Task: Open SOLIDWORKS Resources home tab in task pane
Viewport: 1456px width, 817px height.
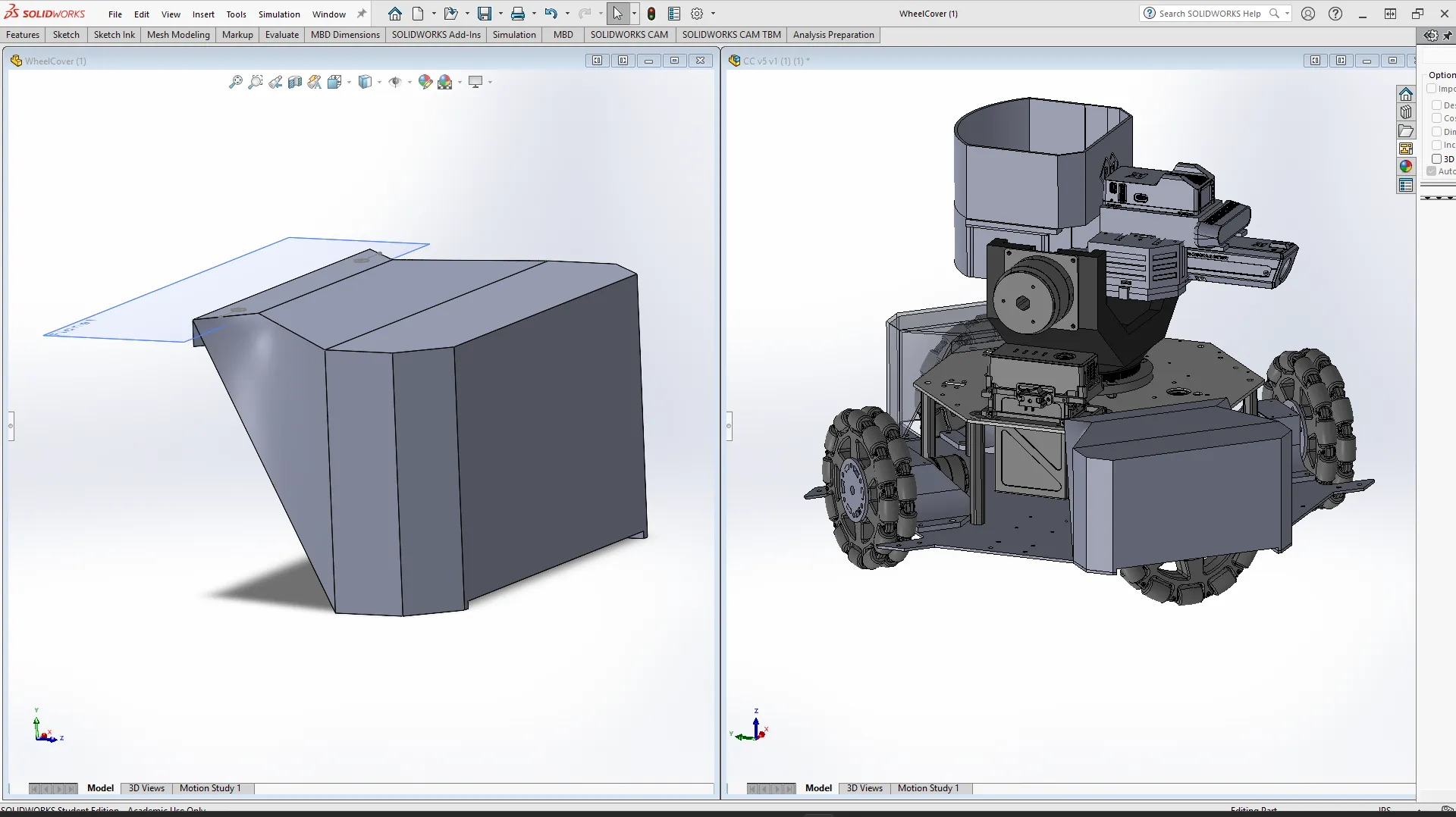Action: (x=1406, y=94)
